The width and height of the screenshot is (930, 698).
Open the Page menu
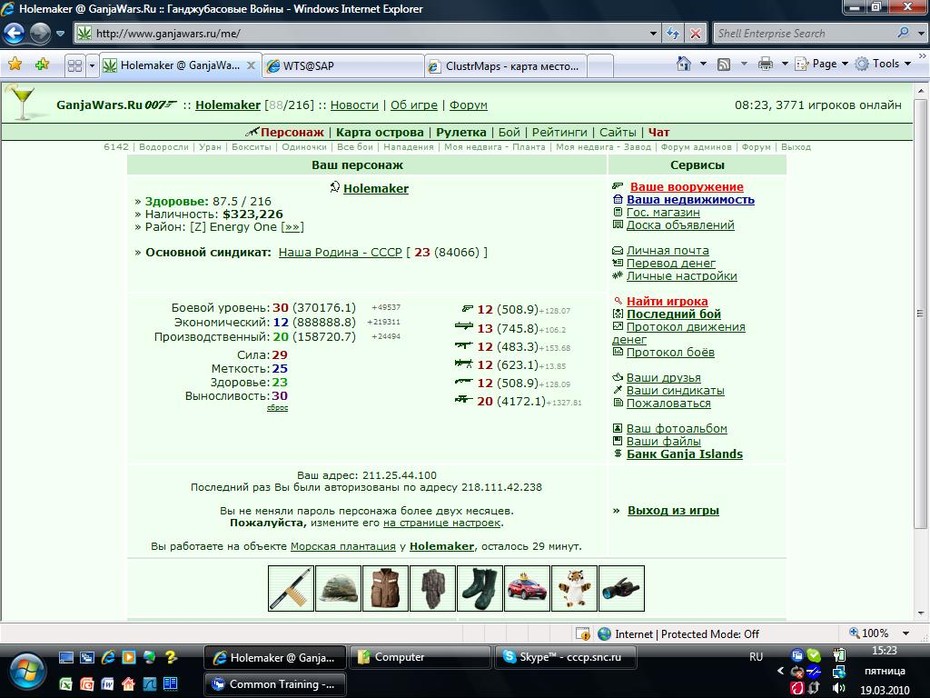tap(821, 63)
